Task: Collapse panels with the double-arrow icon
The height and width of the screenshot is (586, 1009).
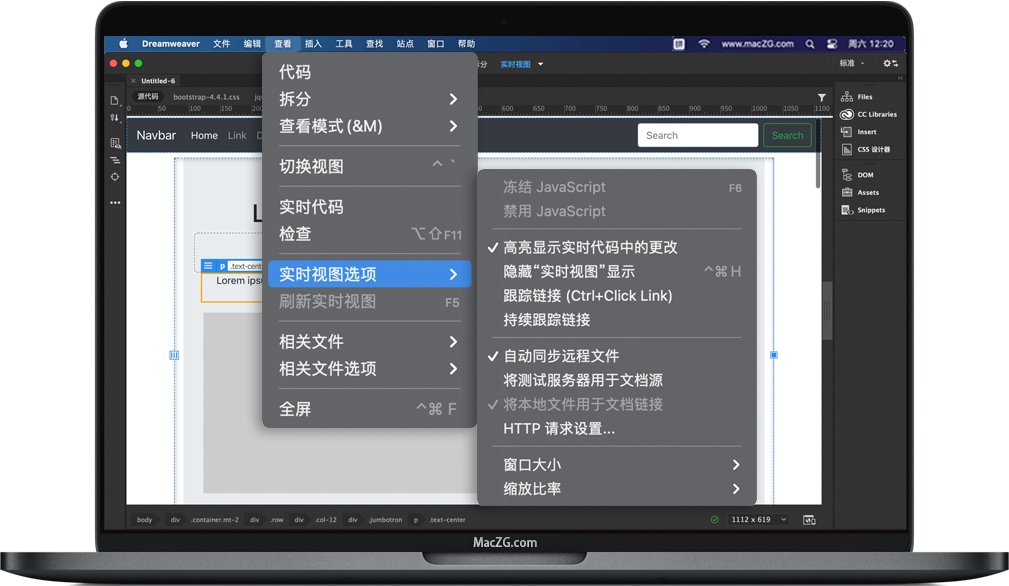Action: tap(900, 78)
